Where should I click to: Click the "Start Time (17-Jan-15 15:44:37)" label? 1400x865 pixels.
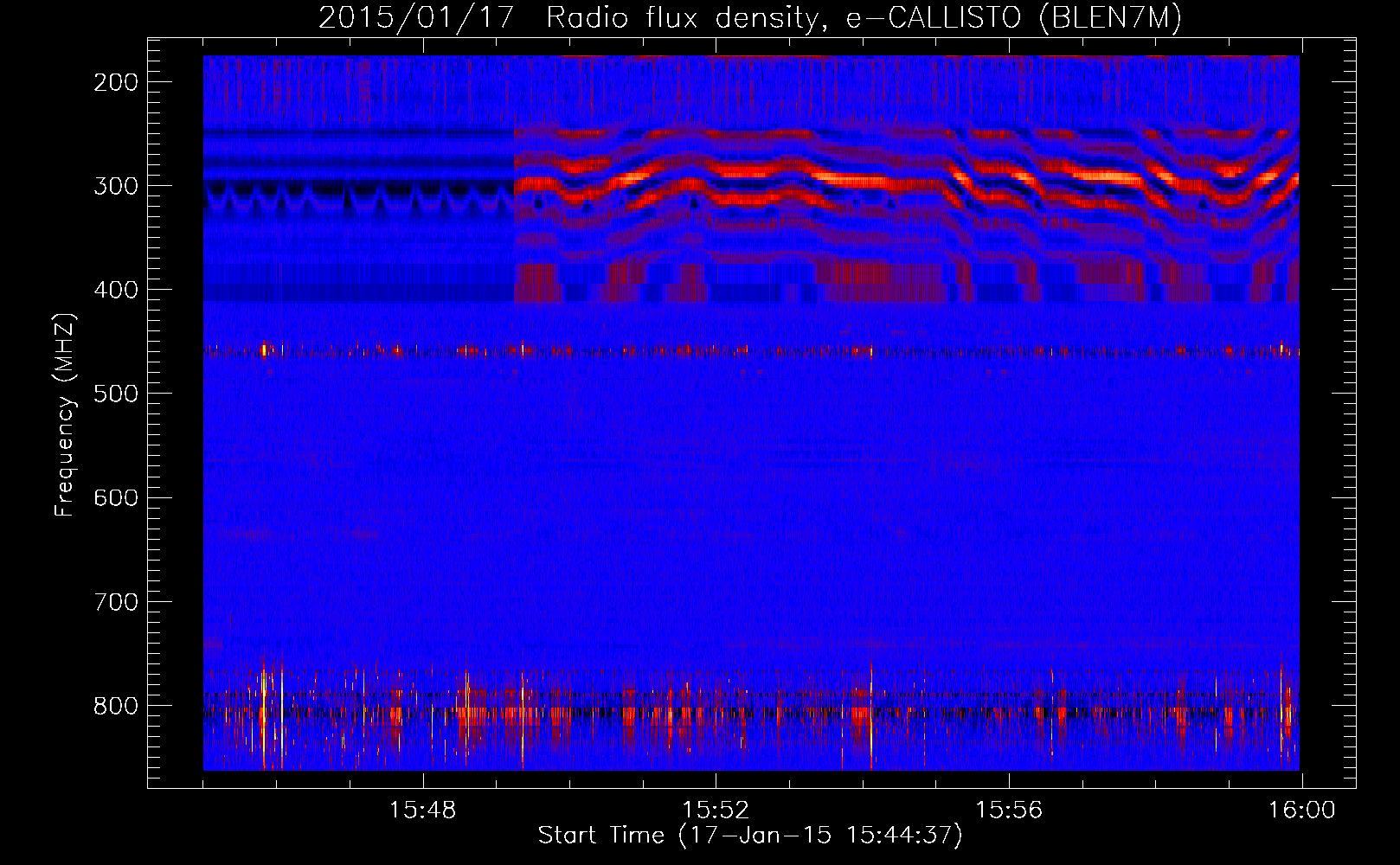750,836
